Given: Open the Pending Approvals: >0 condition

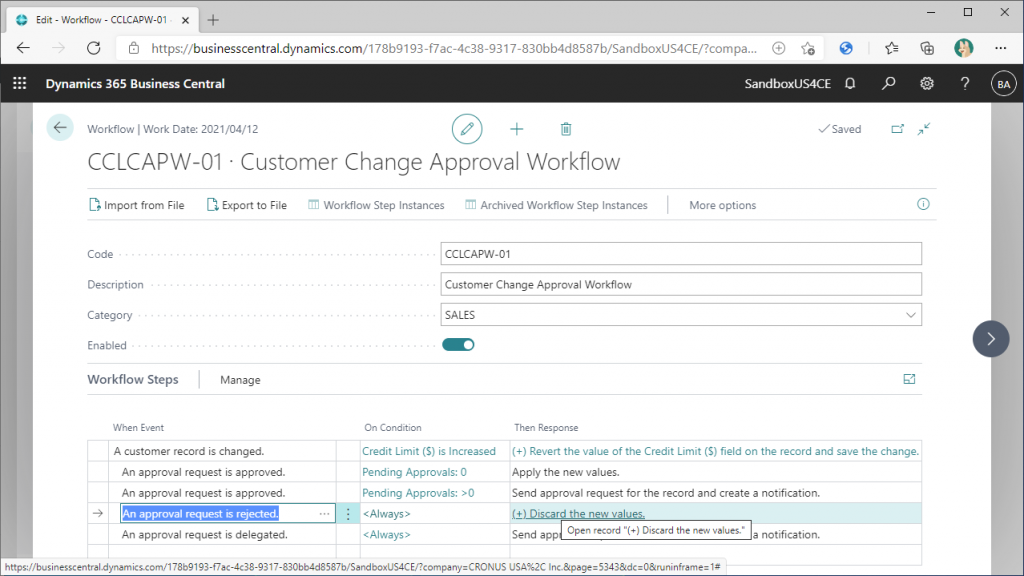Looking at the screenshot, I should 418,493.
